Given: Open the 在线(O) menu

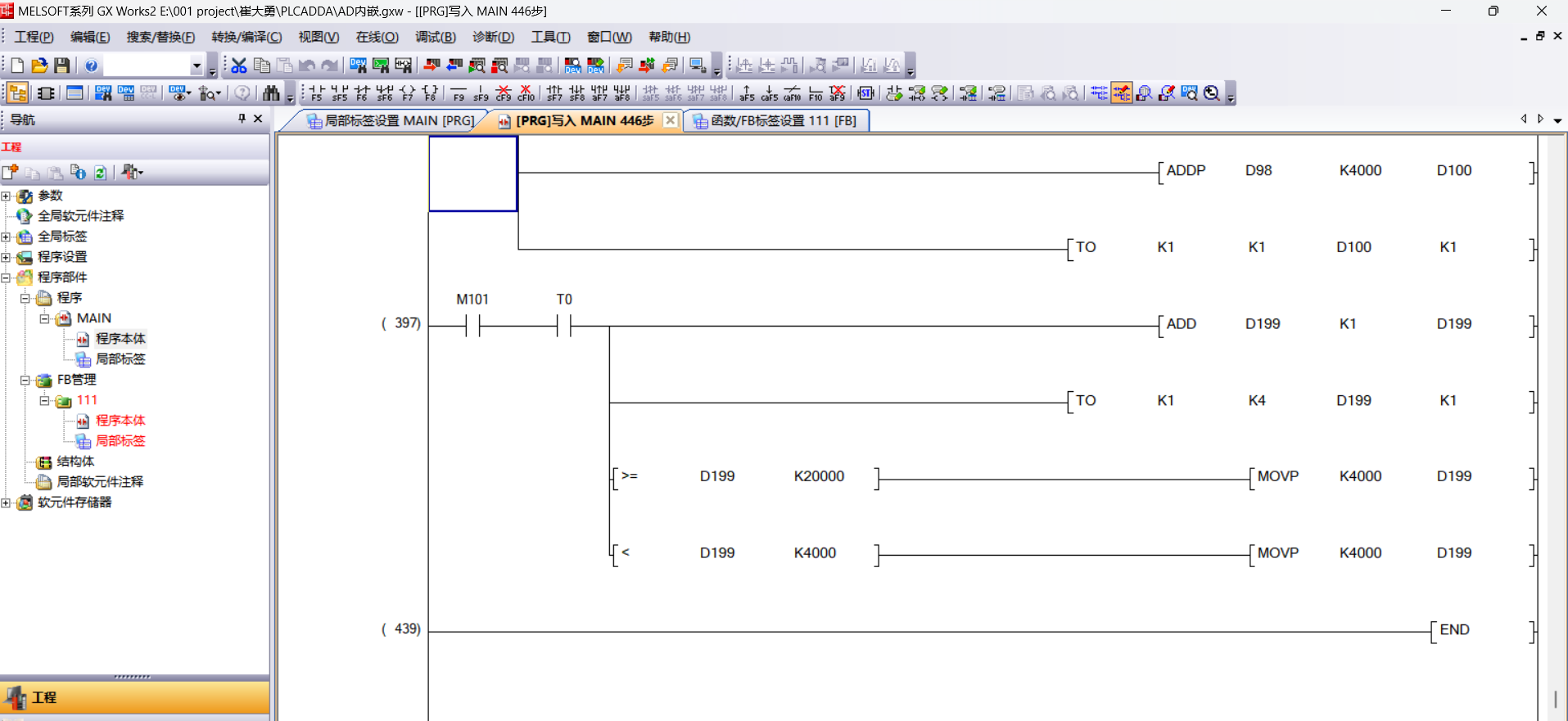Looking at the screenshot, I should pos(377,37).
